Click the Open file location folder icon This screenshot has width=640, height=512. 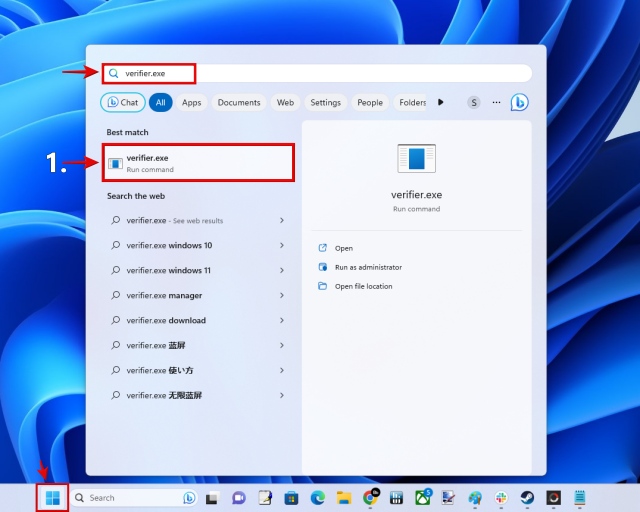(x=322, y=286)
